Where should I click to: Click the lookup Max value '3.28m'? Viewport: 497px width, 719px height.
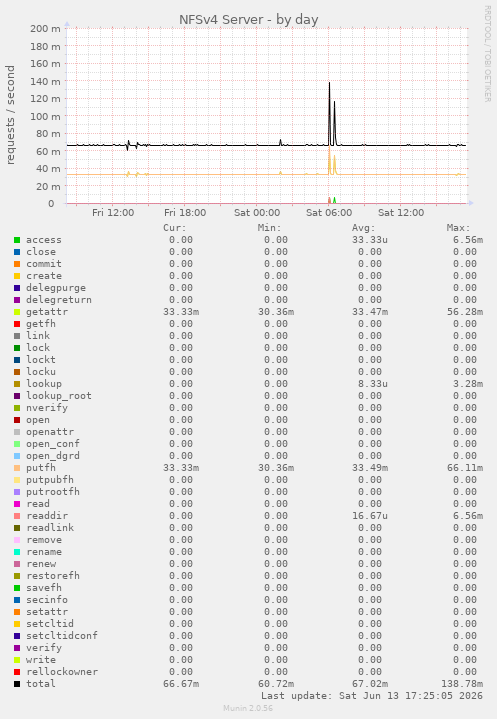coord(468,384)
